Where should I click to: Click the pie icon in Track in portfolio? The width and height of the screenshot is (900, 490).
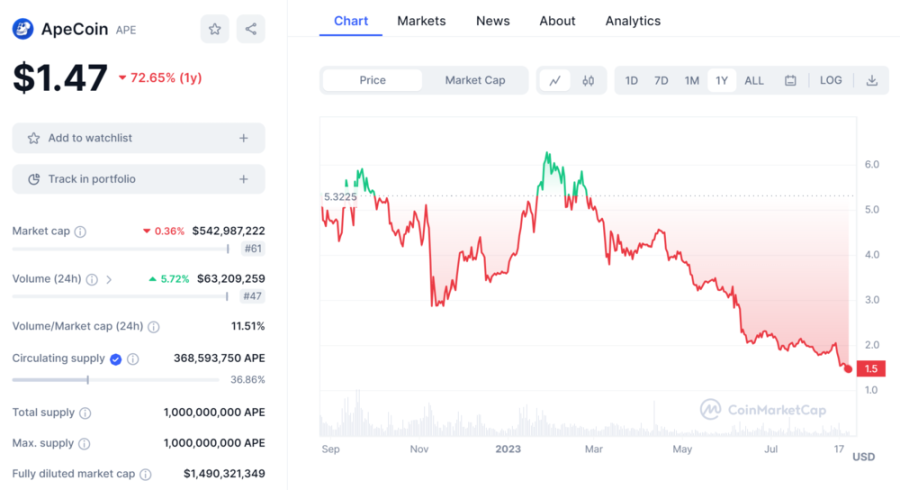point(34,179)
